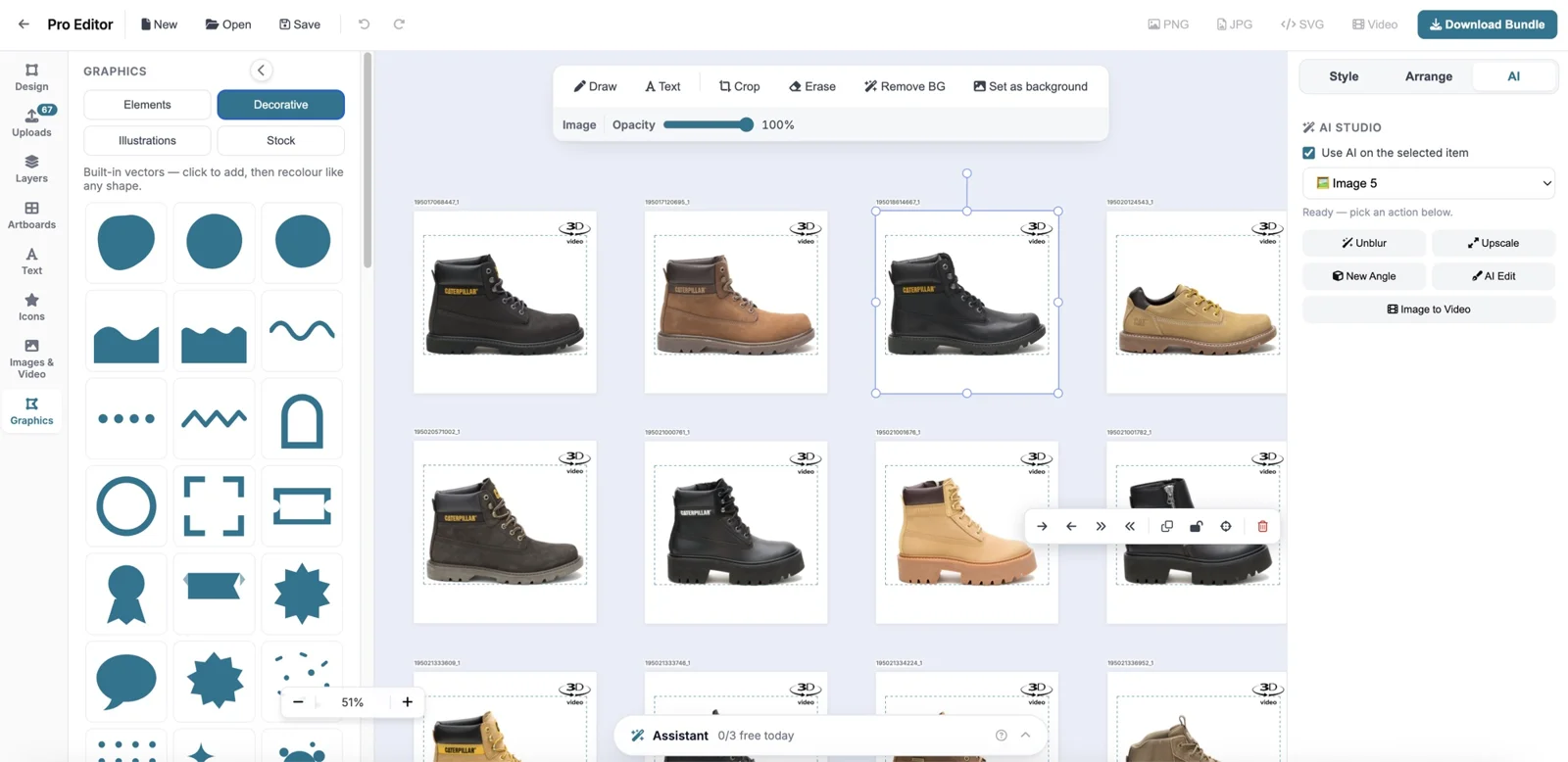Open the Uploads sidebar panel
Screen dimensions: 1568x762
(31, 122)
